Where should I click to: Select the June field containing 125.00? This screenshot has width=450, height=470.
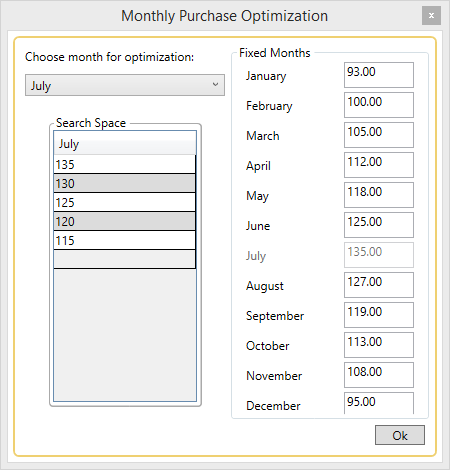coord(379,225)
